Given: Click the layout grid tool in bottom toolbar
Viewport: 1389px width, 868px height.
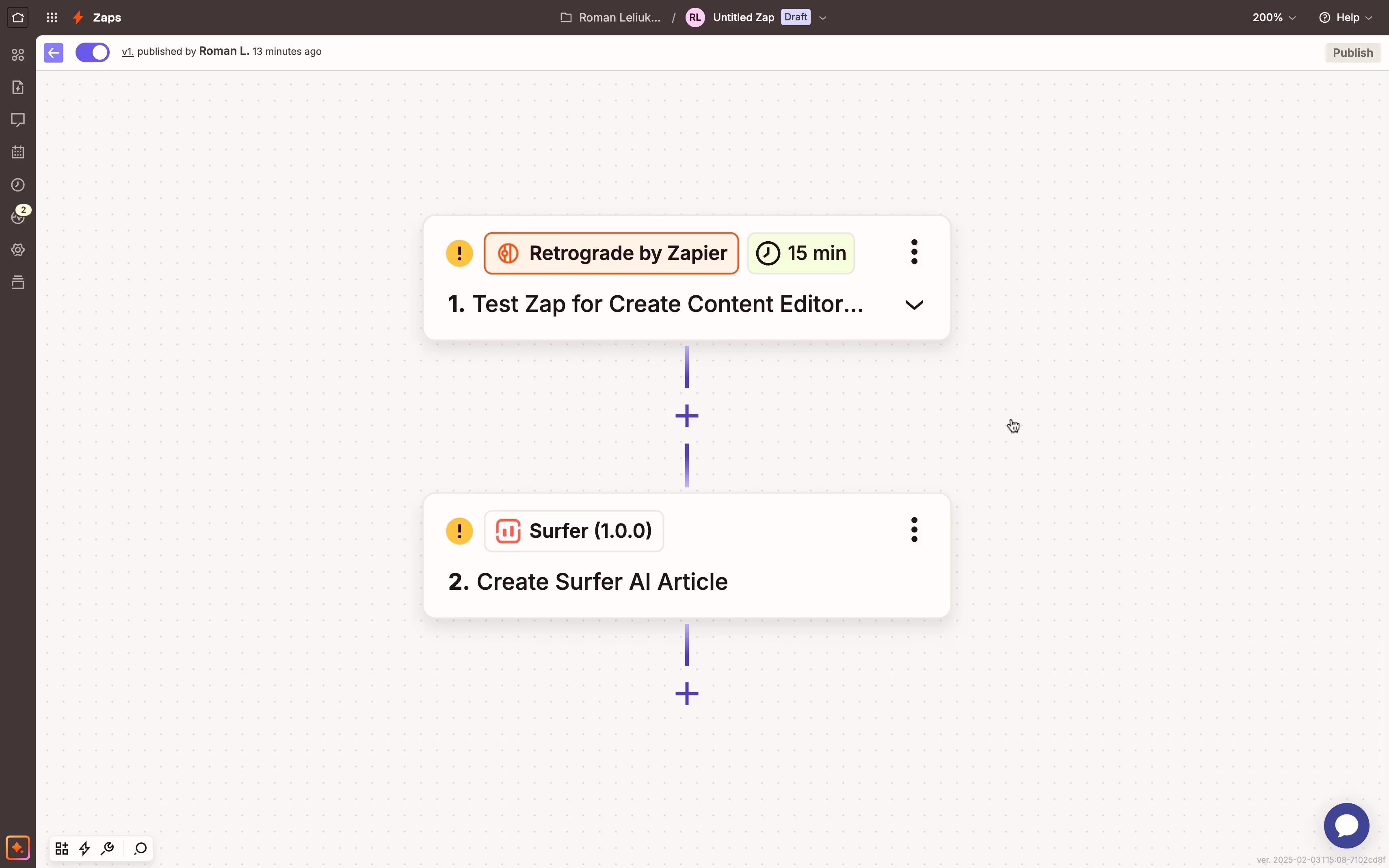Looking at the screenshot, I should (x=62, y=848).
